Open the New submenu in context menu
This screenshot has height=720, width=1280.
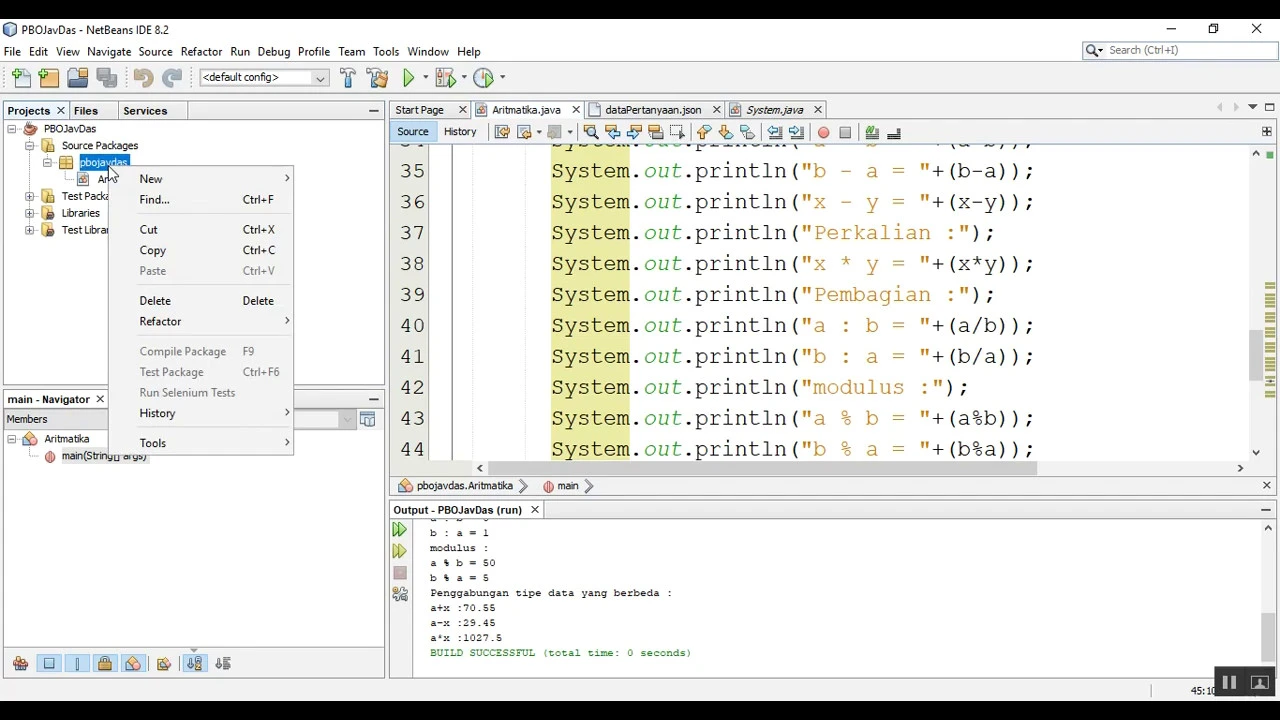coord(201,179)
